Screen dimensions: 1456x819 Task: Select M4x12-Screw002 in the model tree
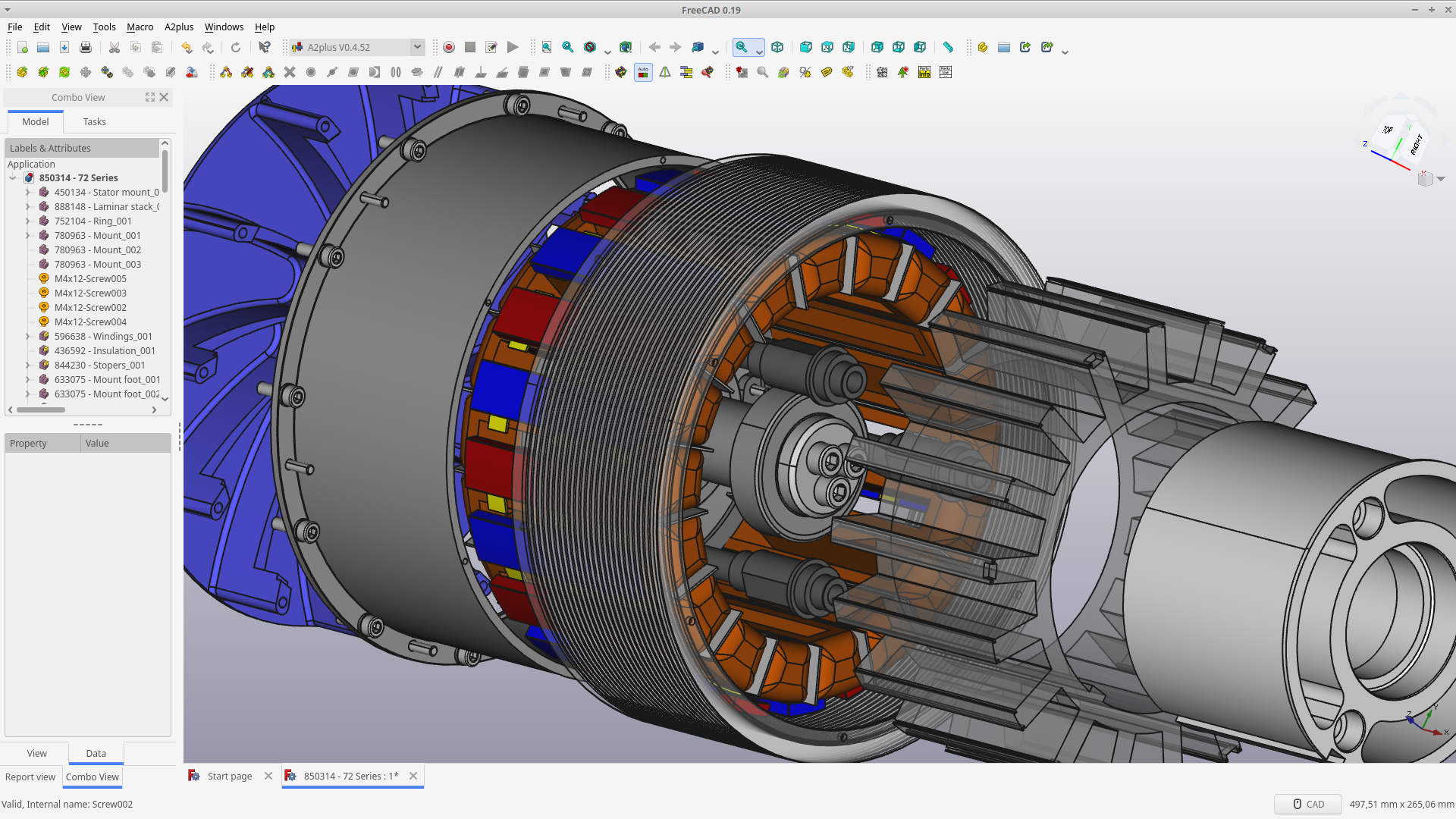tap(90, 307)
